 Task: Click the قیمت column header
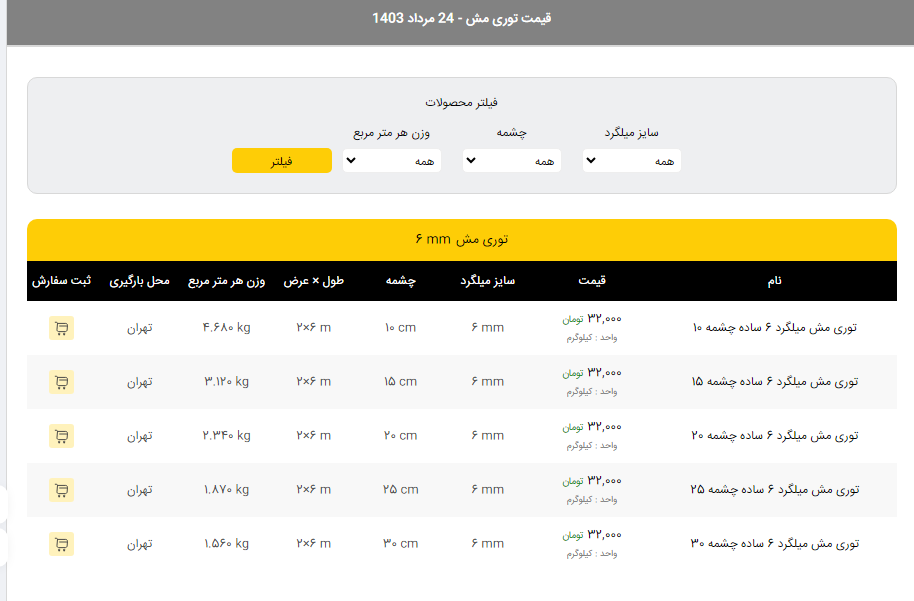pos(592,281)
